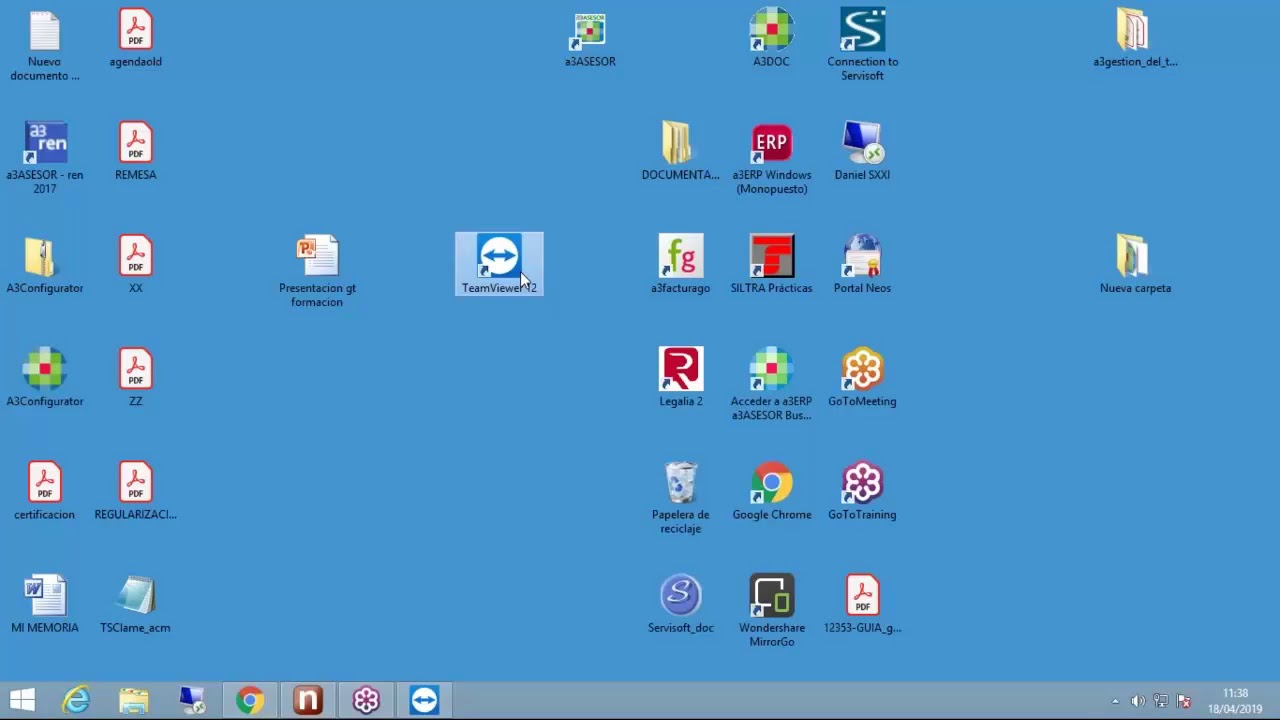Screen dimensions: 1280x720
Task: Select the TSClame_acm desktop icon
Action: tap(135, 604)
